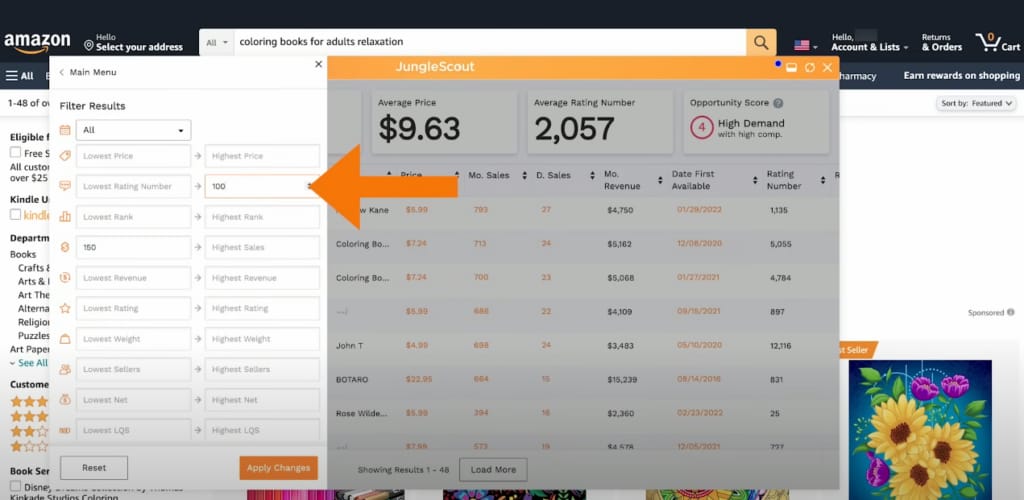
Task: Click the Highest Price field
Action: [x=262, y=156]
